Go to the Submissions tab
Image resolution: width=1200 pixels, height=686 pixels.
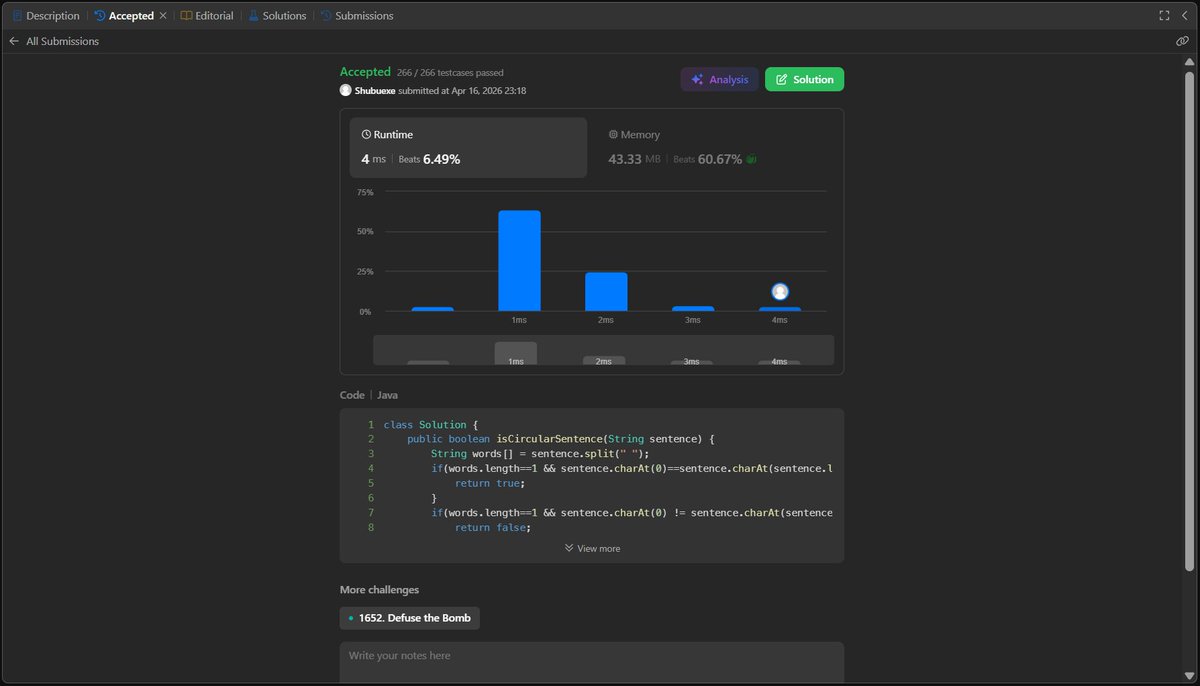pyautogui.click(x=357, y=16)
